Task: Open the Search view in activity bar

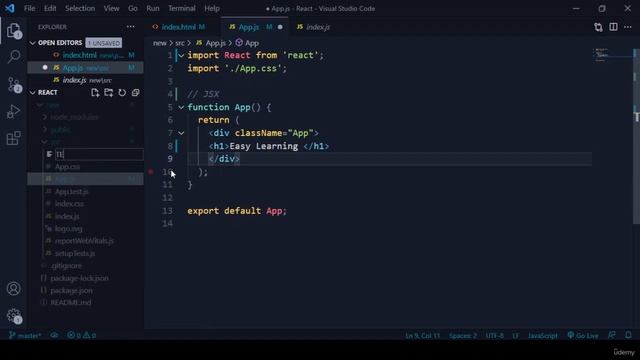Action: [14, 57]
